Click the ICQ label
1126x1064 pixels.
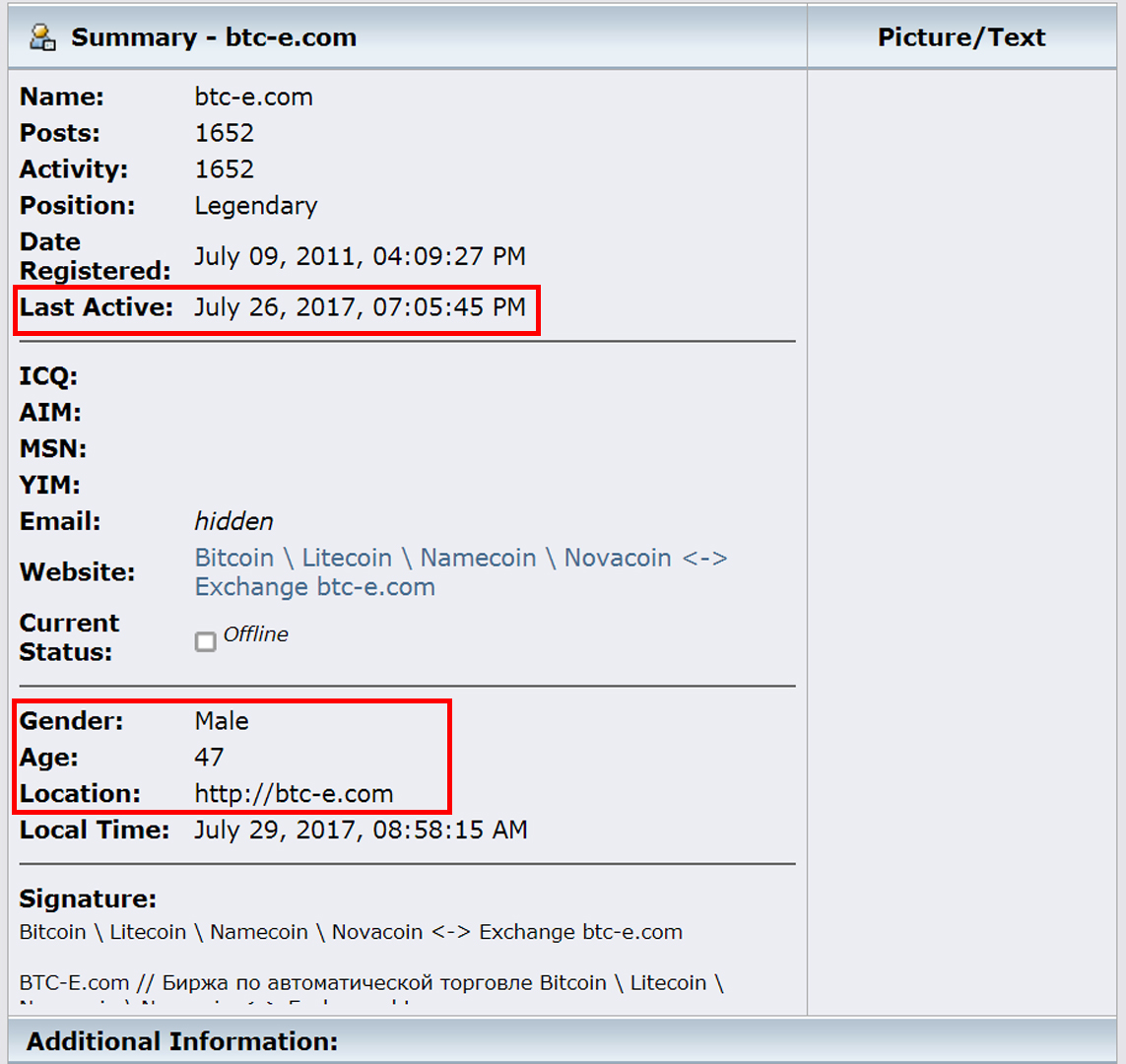(49, 376)
